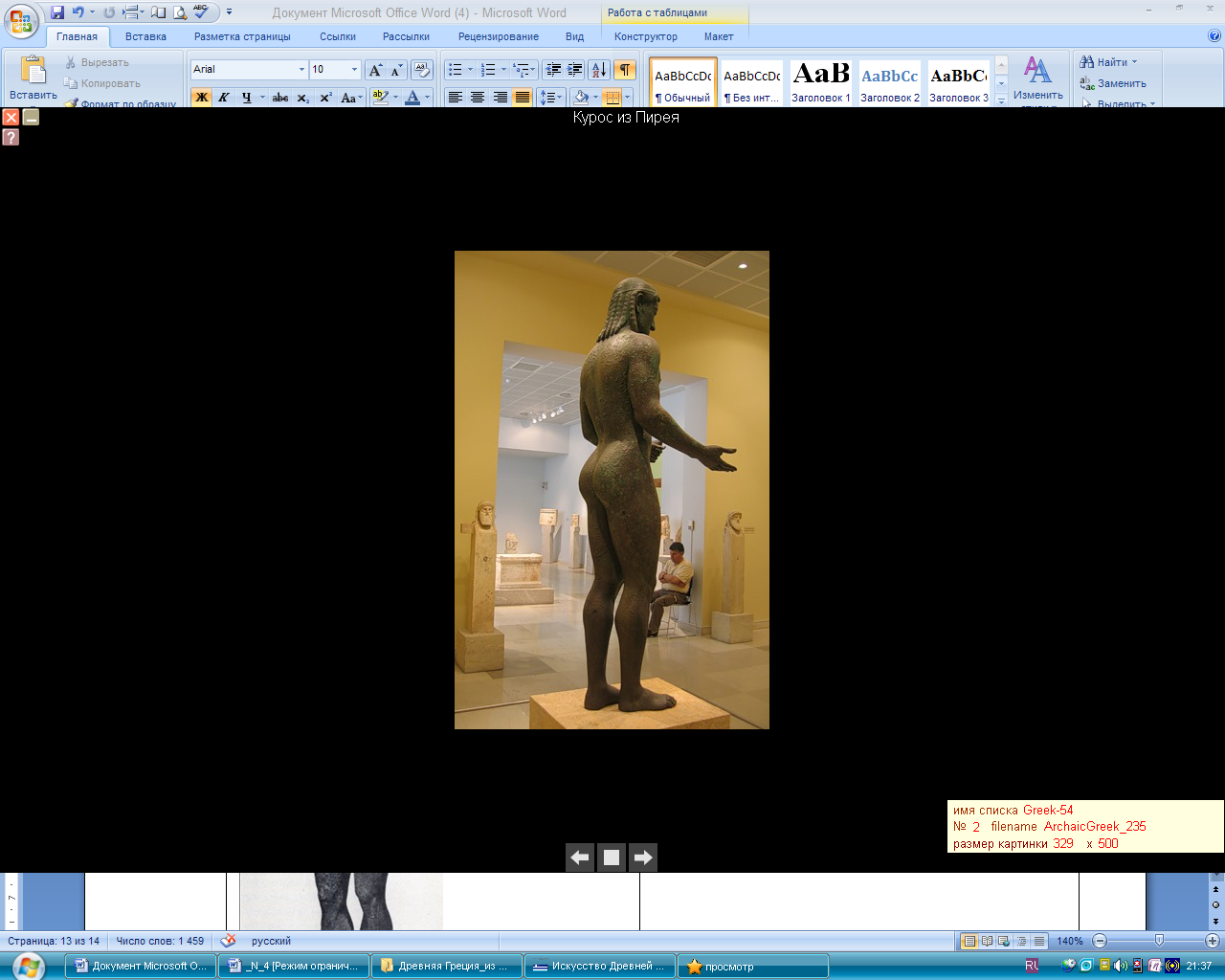The width and height of the screenshot is (1225, 980).
Task: Switch to Print Layout view in the status bar
Action: click(x=969, y=941)
